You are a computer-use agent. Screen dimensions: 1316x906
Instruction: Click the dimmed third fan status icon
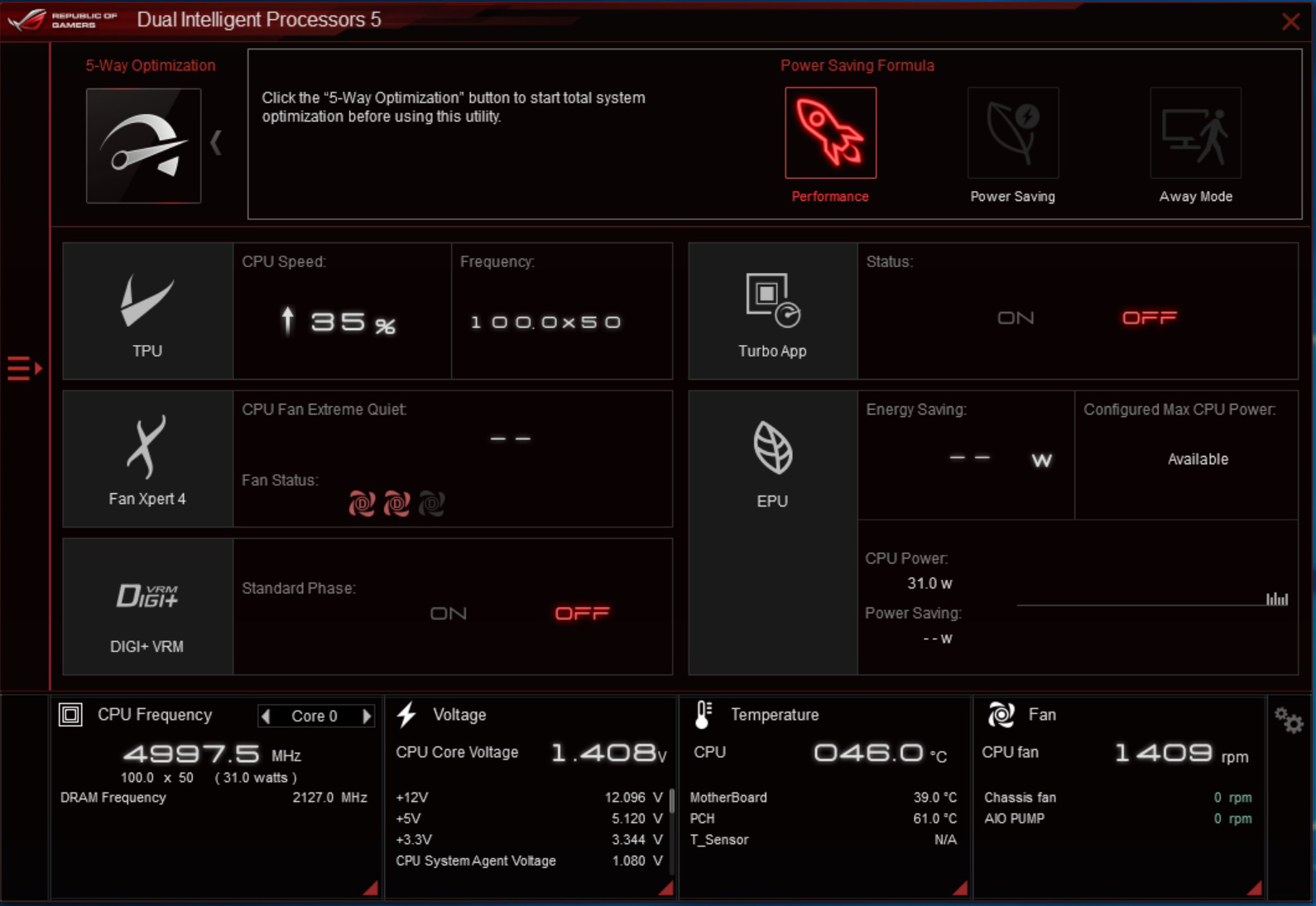(431, 503)
